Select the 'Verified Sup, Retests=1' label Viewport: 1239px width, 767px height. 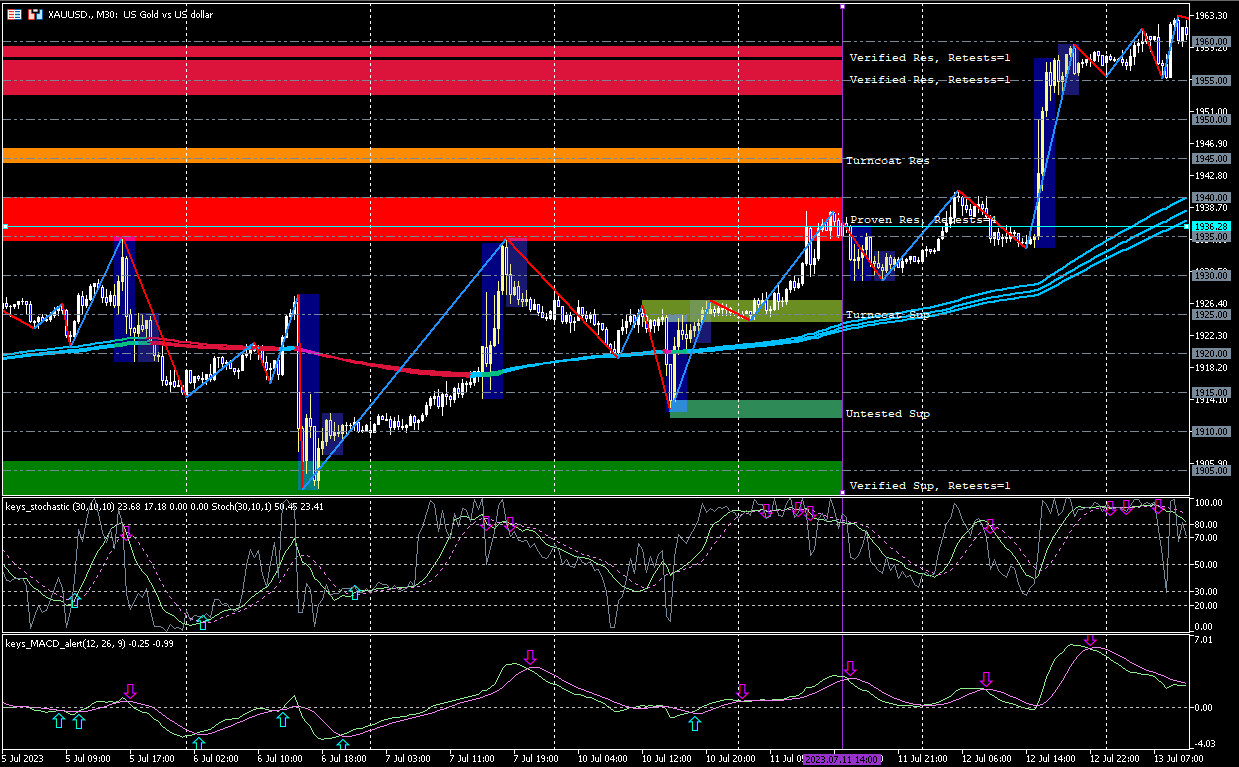[930, 486]
